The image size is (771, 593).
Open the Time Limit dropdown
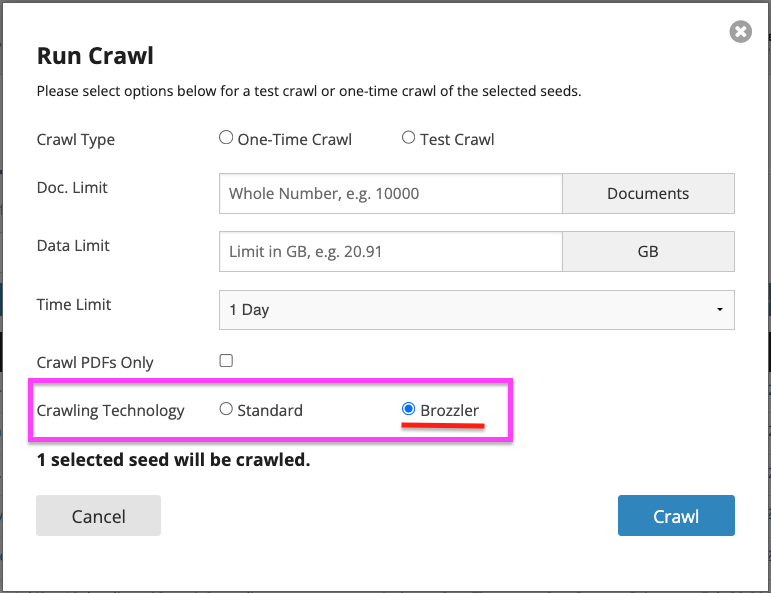pyautogui.click(x=476, y=310)
